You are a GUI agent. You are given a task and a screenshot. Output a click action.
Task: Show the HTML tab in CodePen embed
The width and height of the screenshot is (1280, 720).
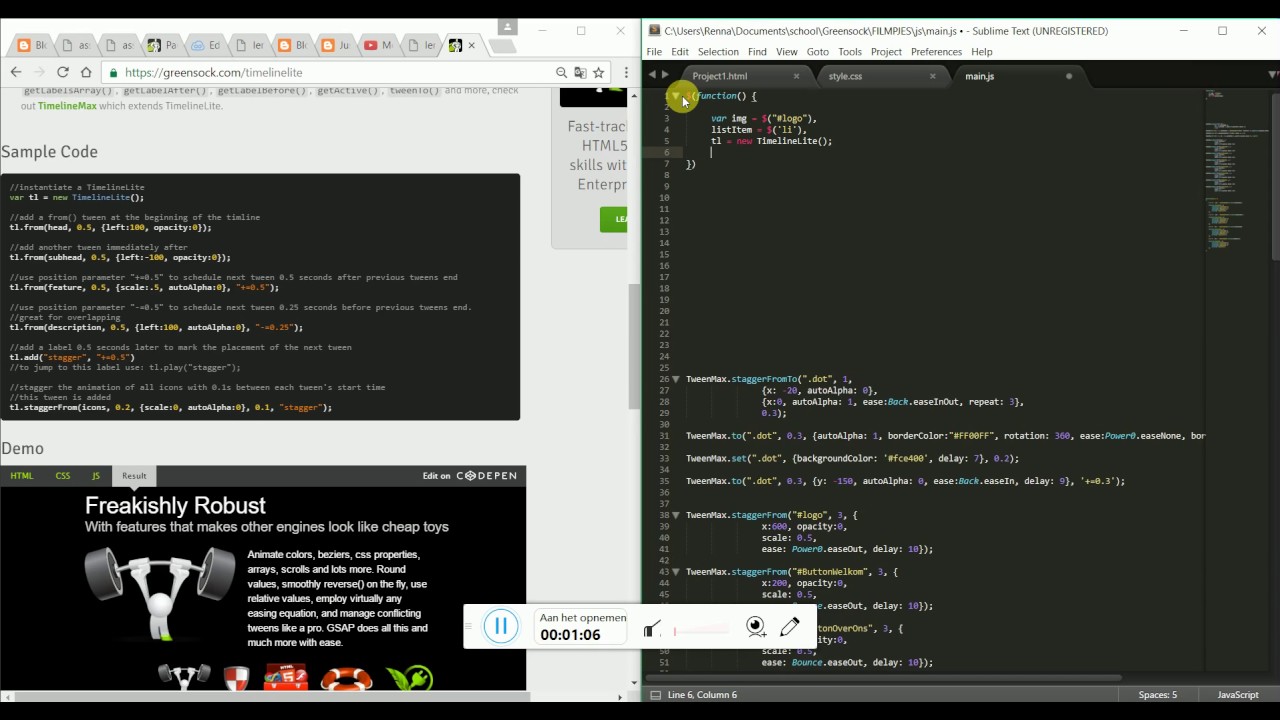click(22, 476)
